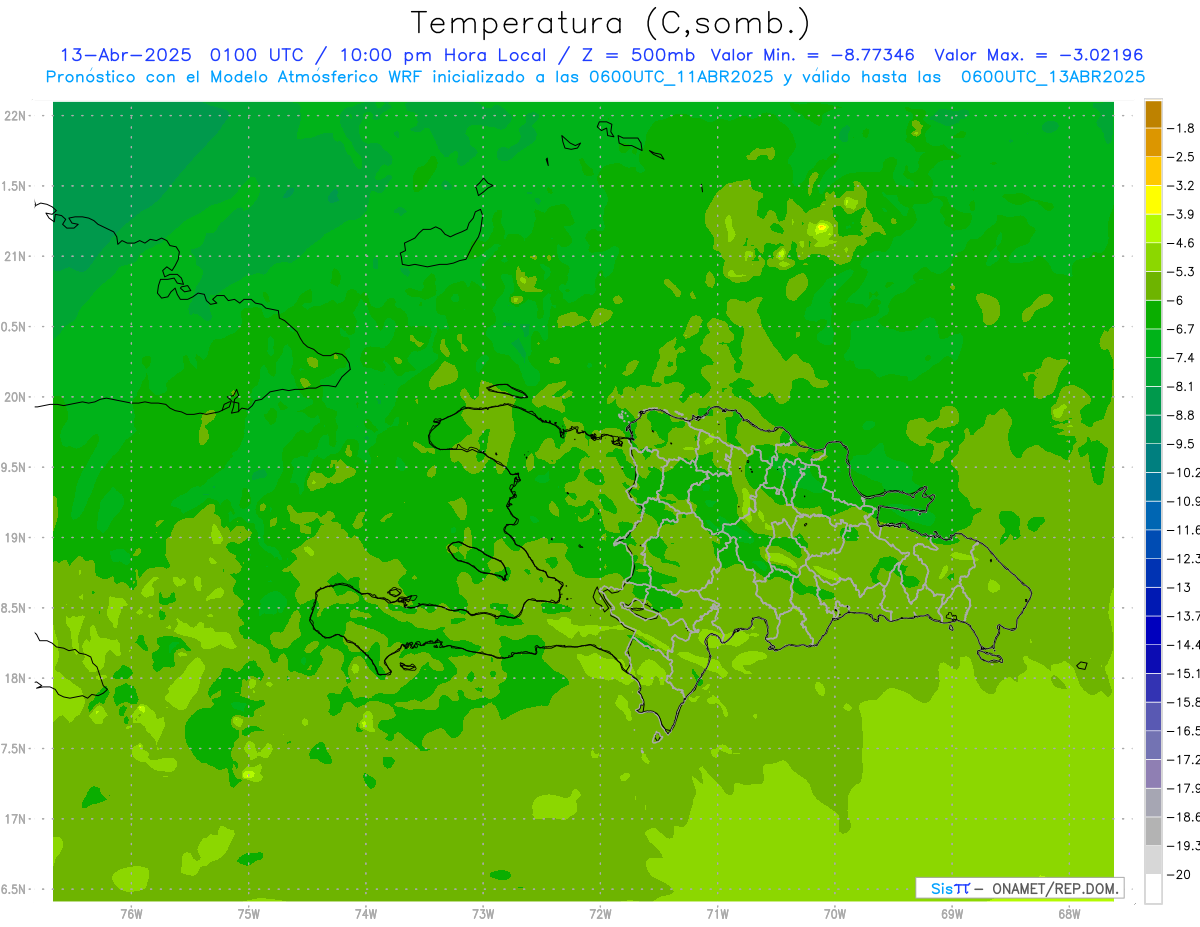
Task: Click gray legend swatch between -18.6 and -19.3
Action: pos(1153,832)
